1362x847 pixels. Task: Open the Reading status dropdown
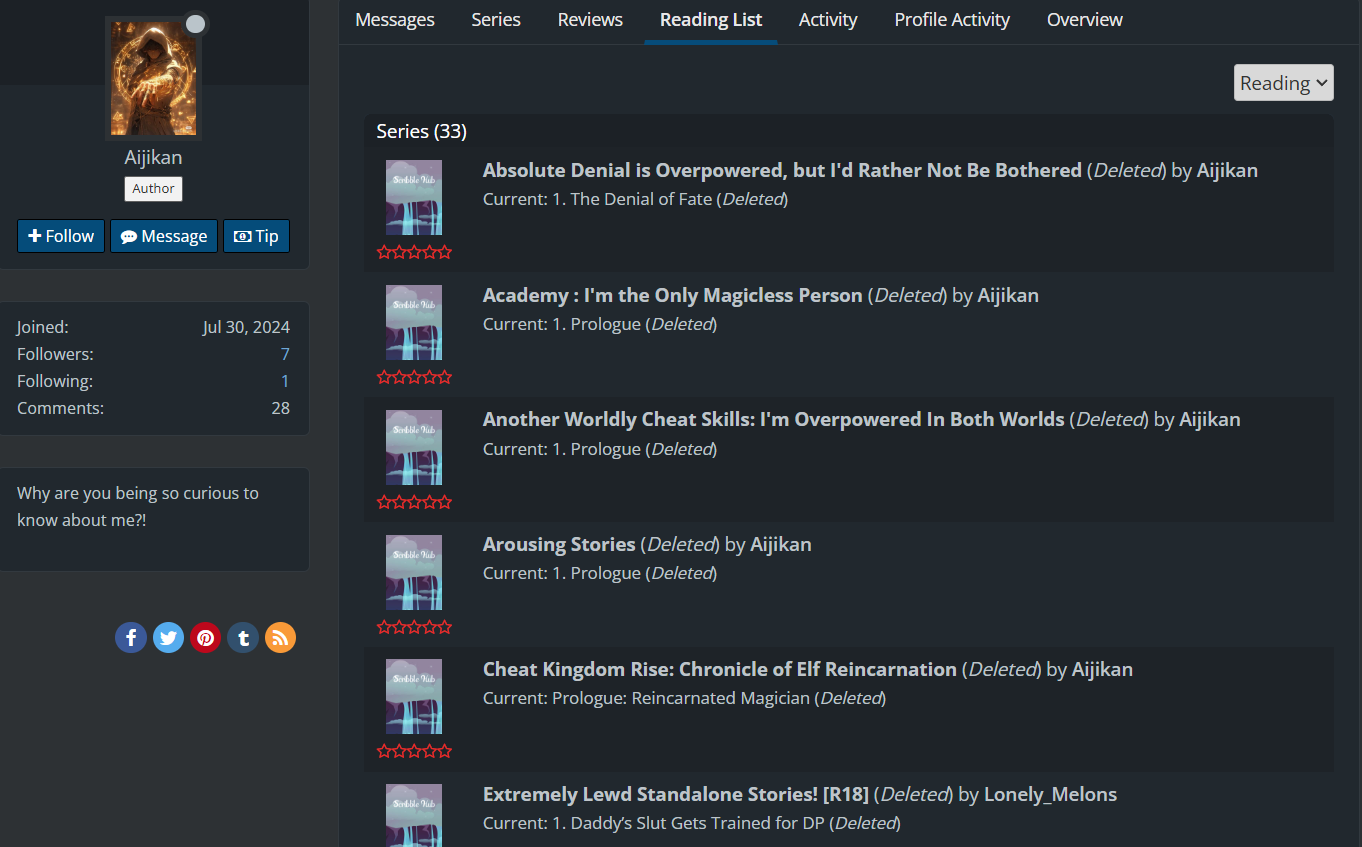click(1283, 83)
